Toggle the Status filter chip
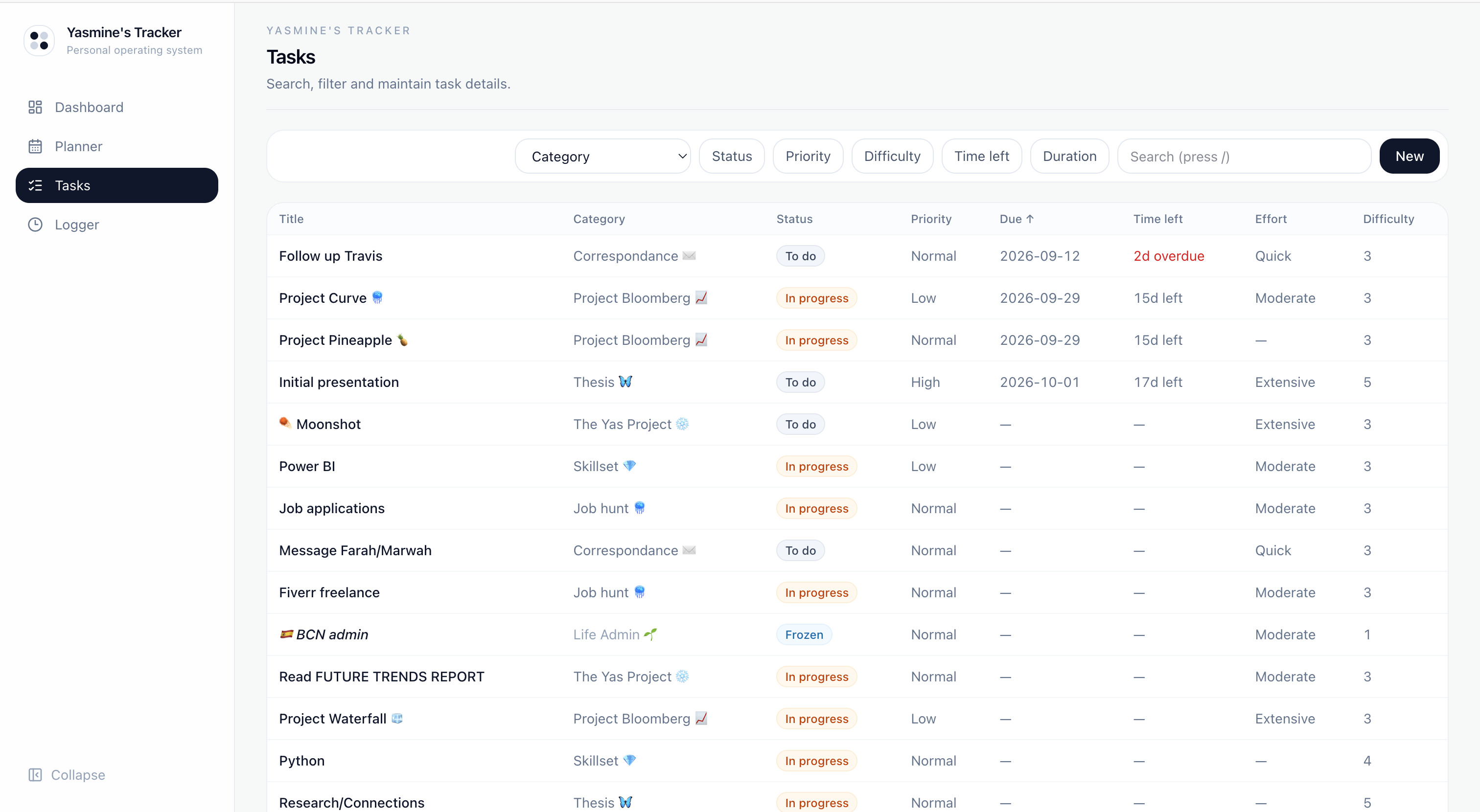1480x812 pixels. click(731, 156)
